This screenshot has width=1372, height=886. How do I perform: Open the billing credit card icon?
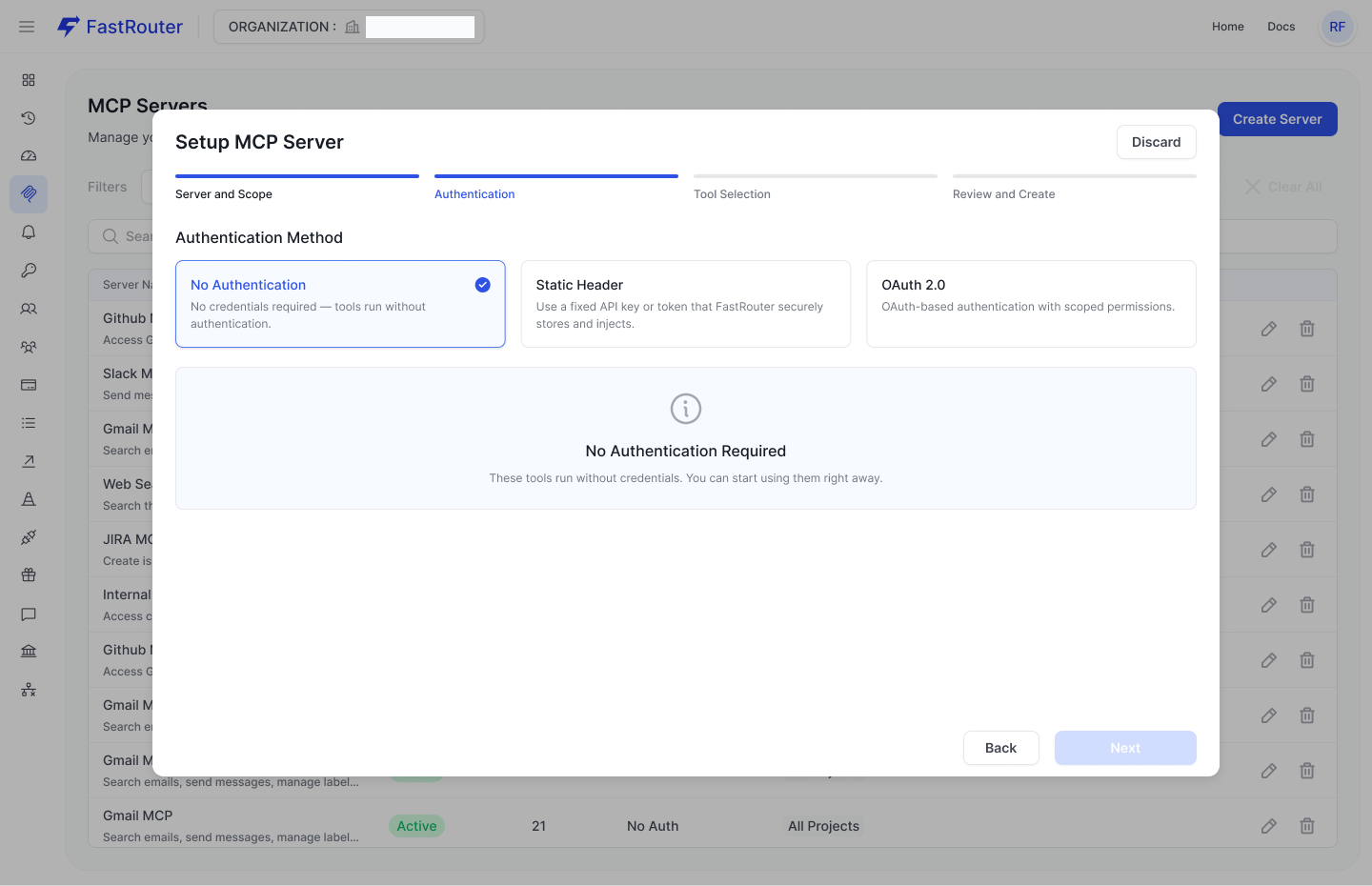tap(28, 385)
